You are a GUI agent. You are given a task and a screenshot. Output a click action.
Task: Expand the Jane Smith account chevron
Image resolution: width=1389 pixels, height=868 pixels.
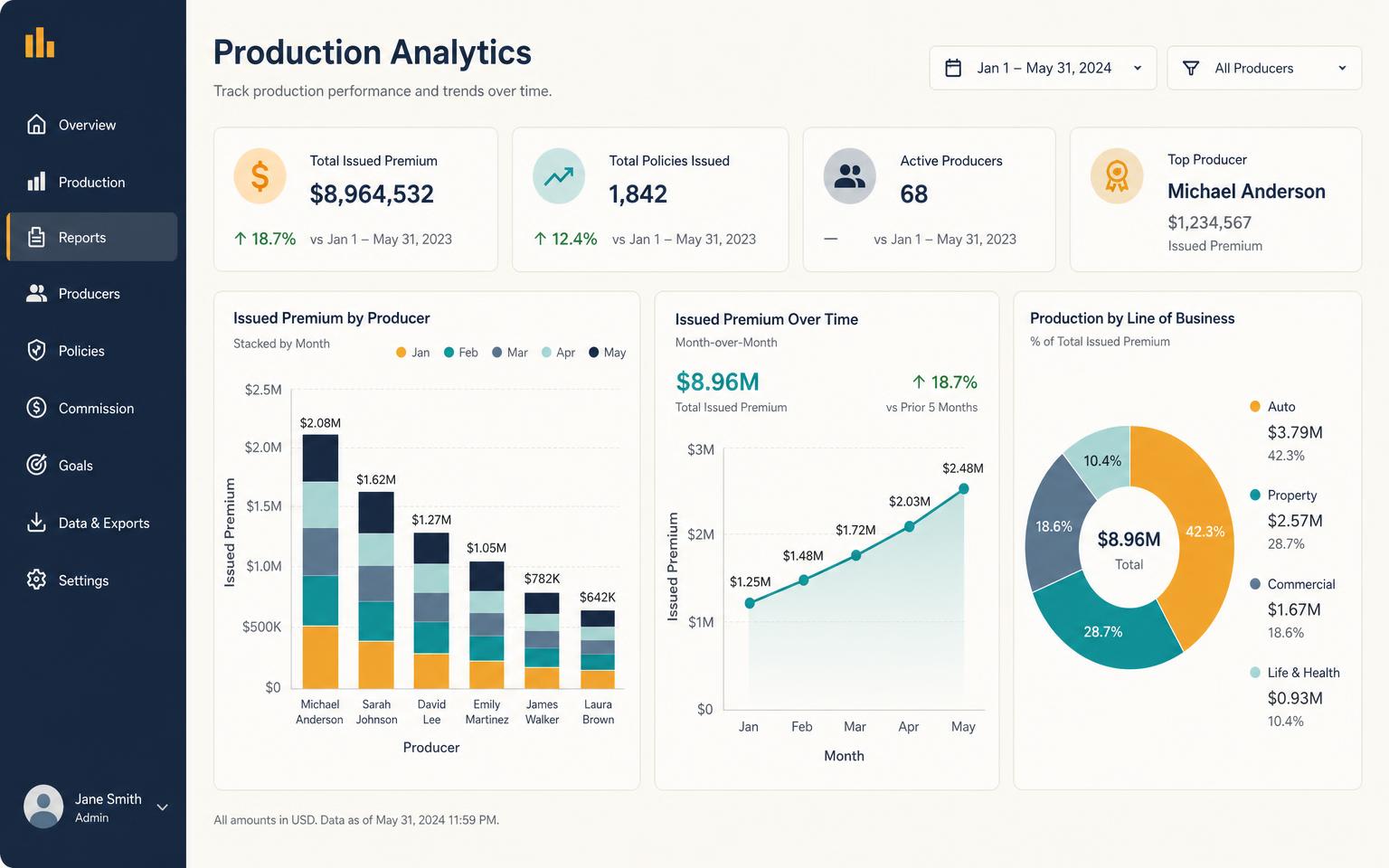(x=163, y=807)
